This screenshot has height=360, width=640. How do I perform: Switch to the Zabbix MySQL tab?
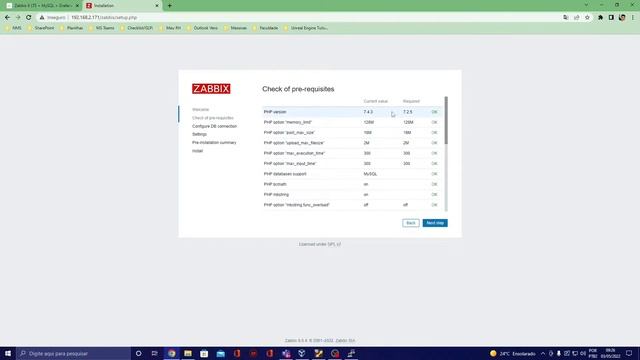(42, 6)
